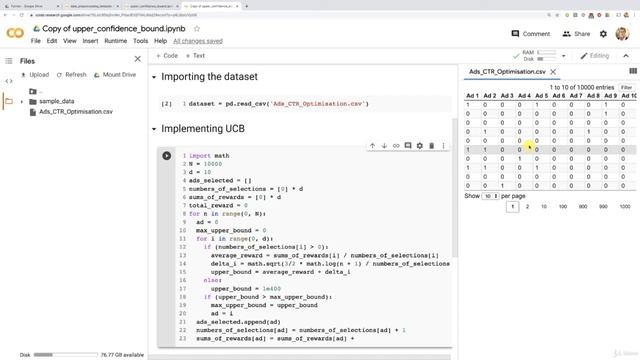Expand the sample_data folder
640x360 pixels.
click(22, 101)
